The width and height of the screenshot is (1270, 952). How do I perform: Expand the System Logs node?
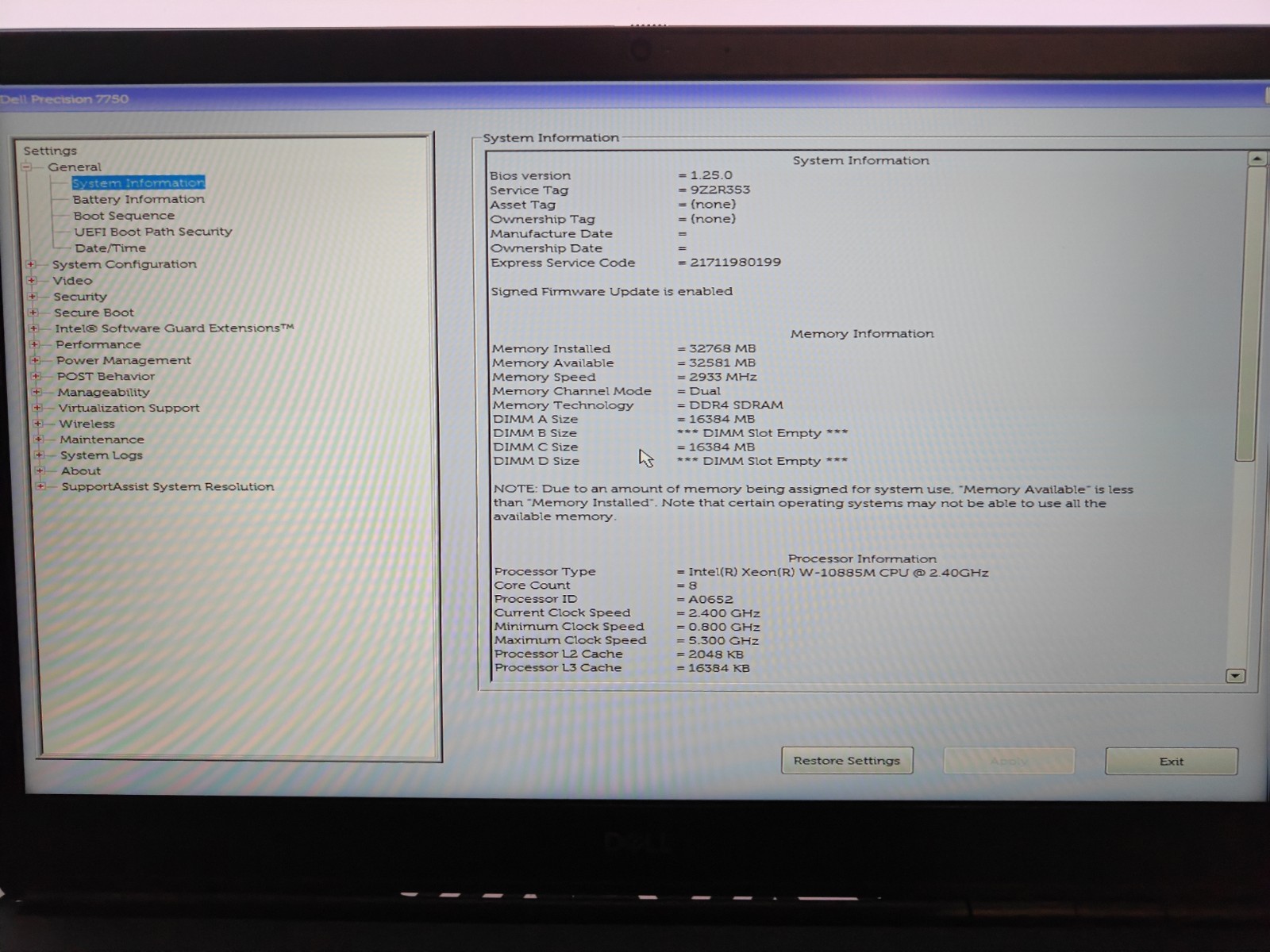tap(40, 455)
